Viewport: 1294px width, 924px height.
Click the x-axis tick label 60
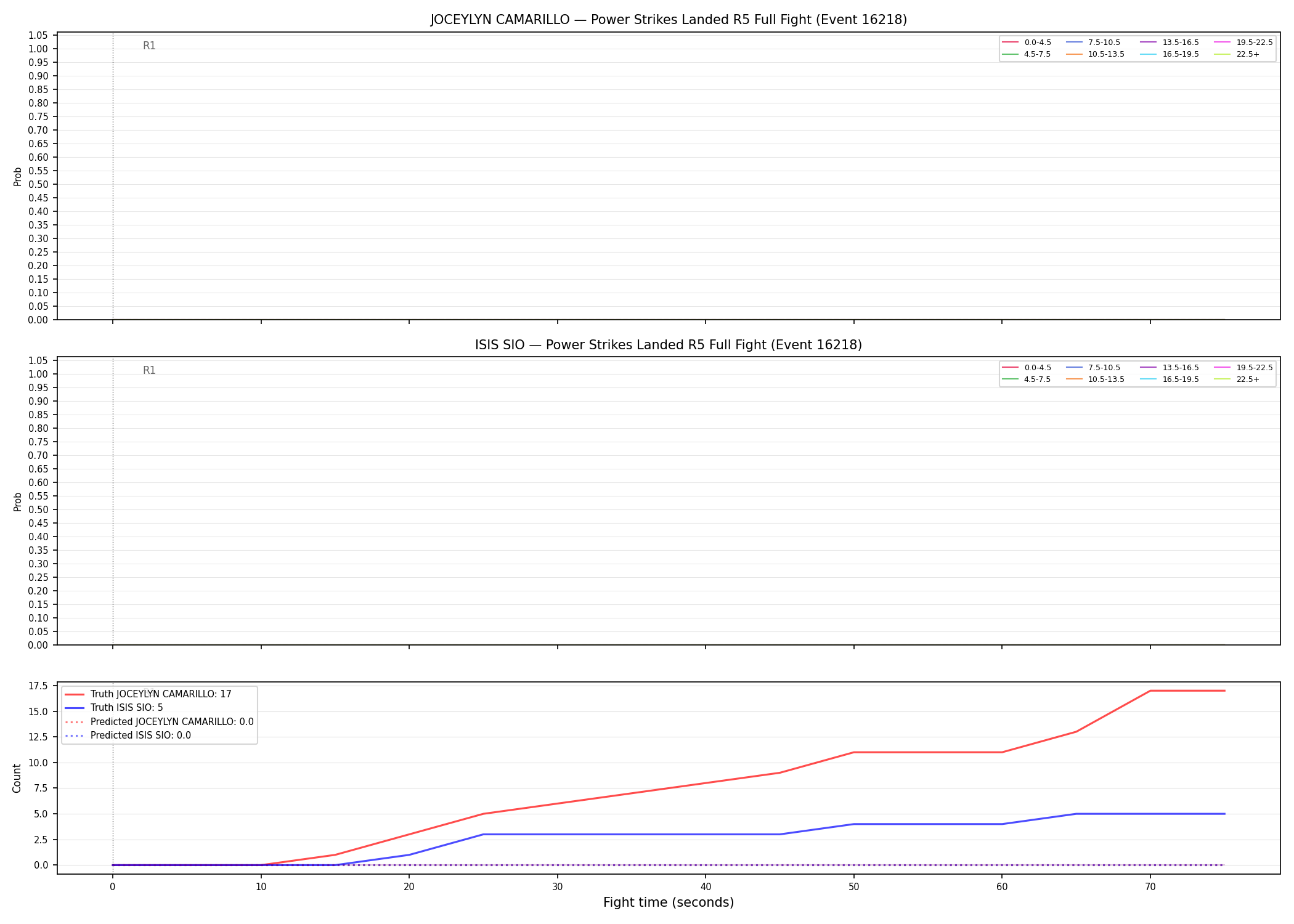click(x=1002, y=887)
